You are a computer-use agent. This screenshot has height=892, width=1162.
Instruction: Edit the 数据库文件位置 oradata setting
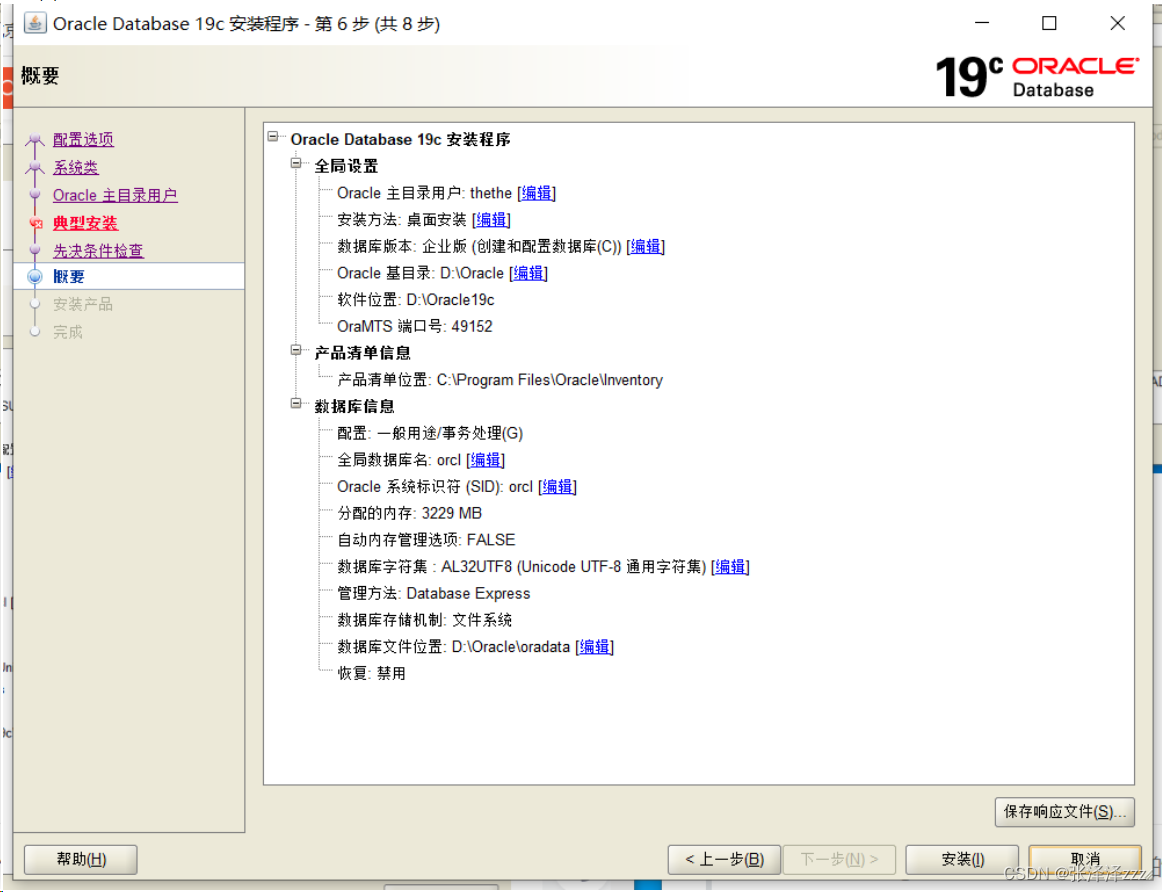pyautogui.click(x=594, y=647)
